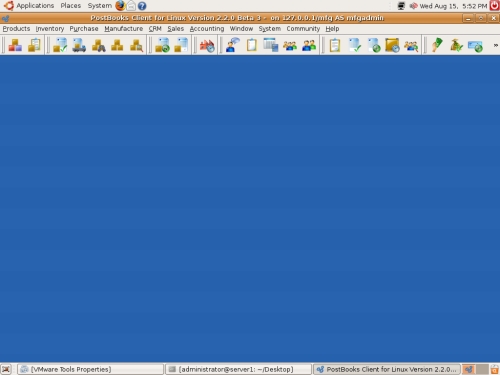Click the person with speech bubble icon
Screen dimensions: 500x375
(233, 45)
